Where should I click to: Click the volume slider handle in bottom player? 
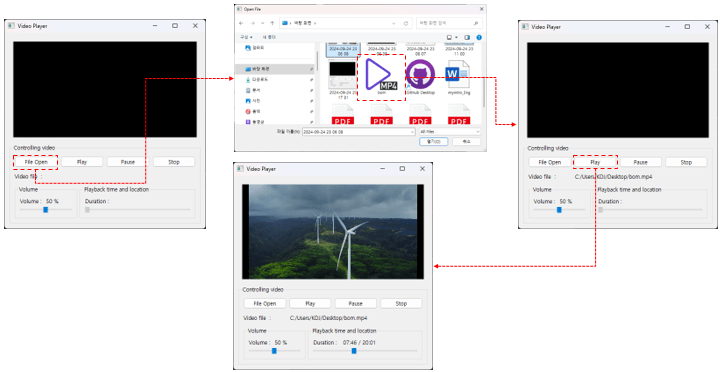coord(274,351)
